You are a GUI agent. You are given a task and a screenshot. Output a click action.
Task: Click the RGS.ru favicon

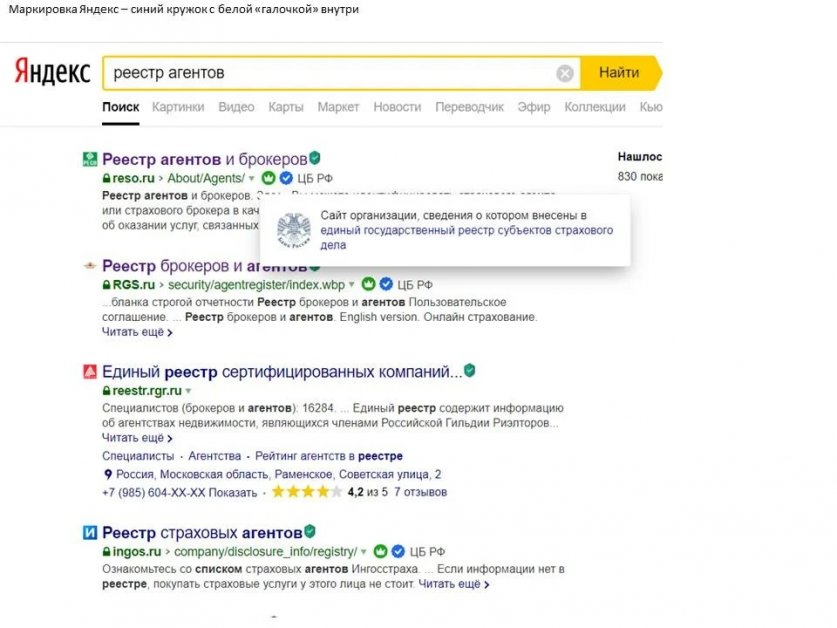click(x=90, y=265)
